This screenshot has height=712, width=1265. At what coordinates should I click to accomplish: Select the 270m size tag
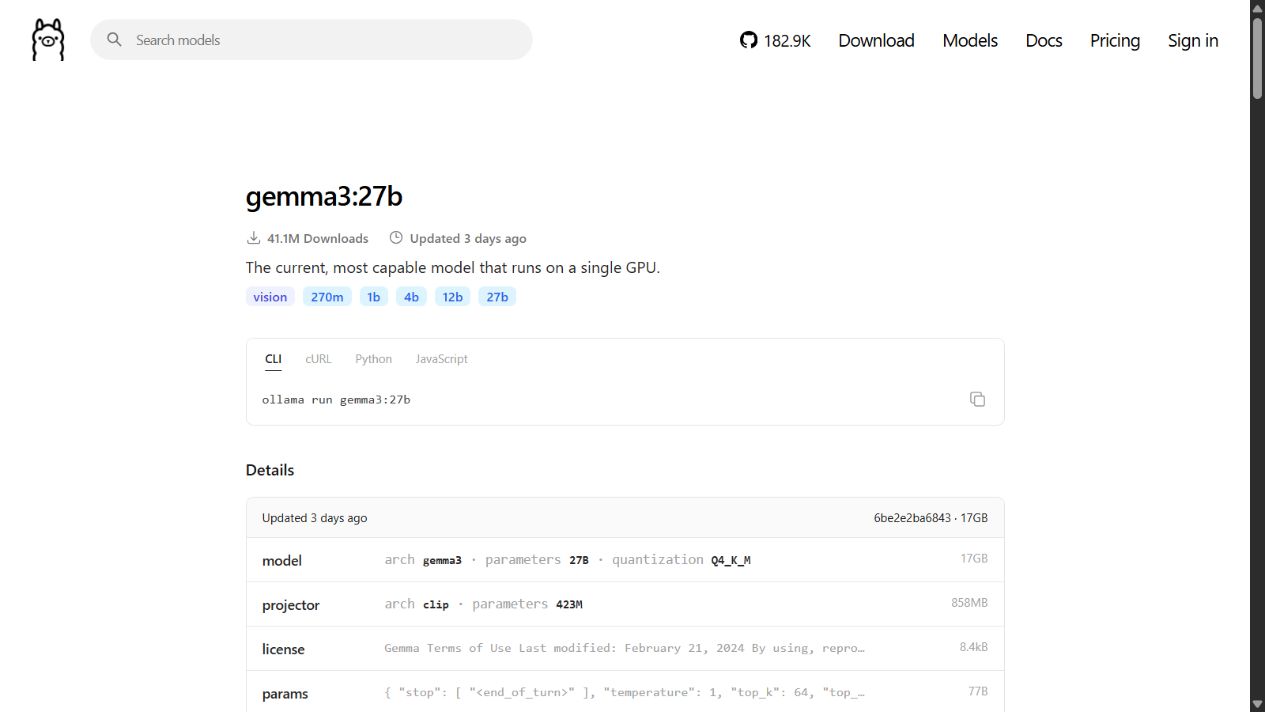(327, 297)
